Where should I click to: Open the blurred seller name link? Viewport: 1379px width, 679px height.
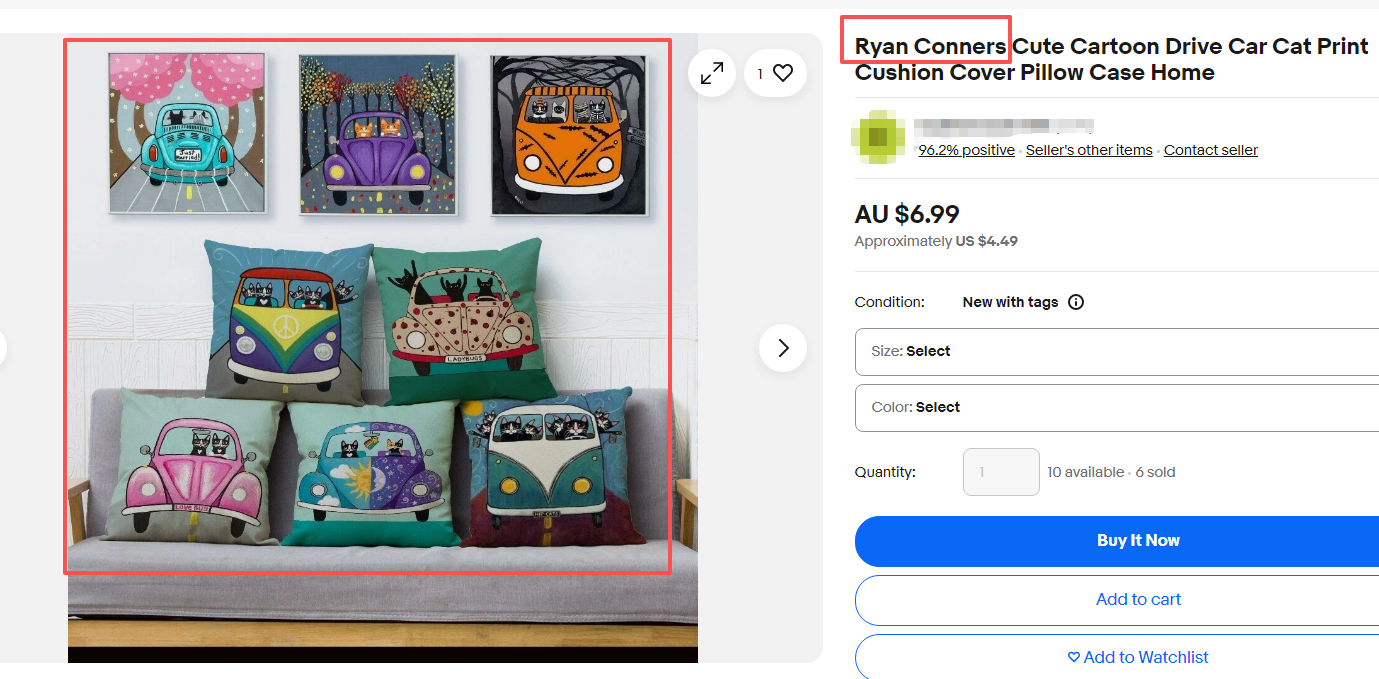[1004, 126]
